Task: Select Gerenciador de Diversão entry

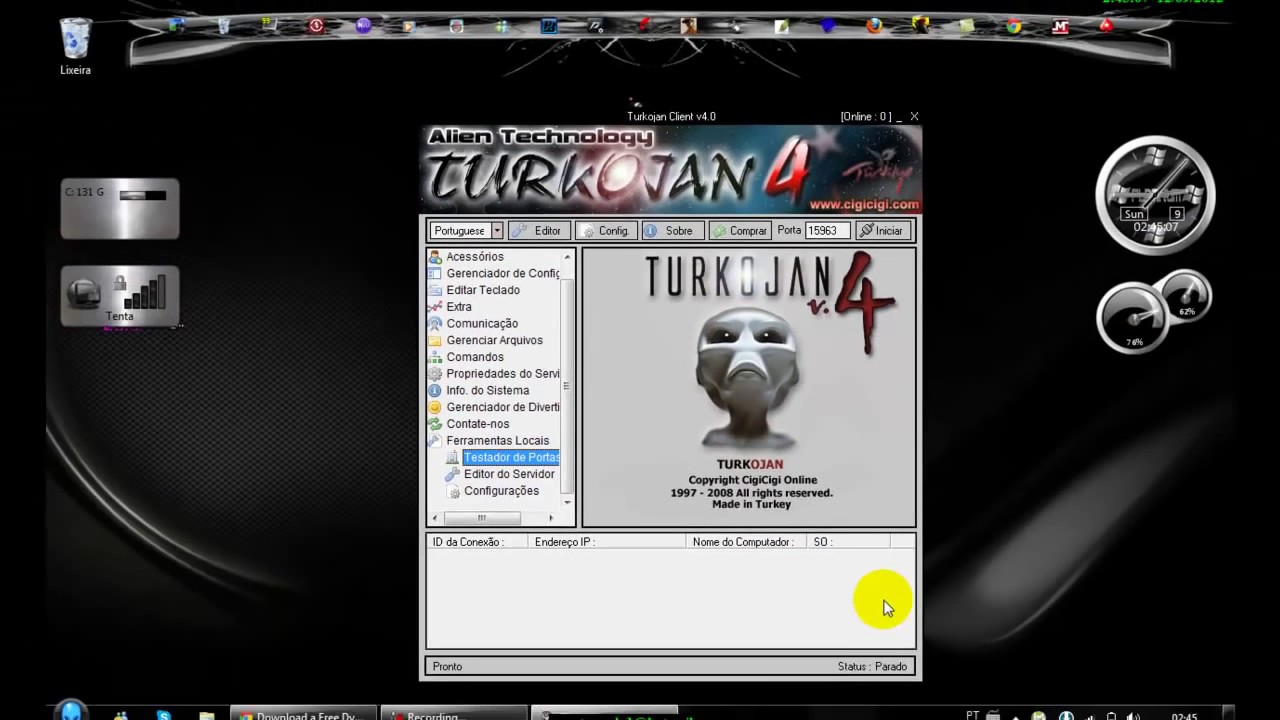Action: click(x=502, y=407)
